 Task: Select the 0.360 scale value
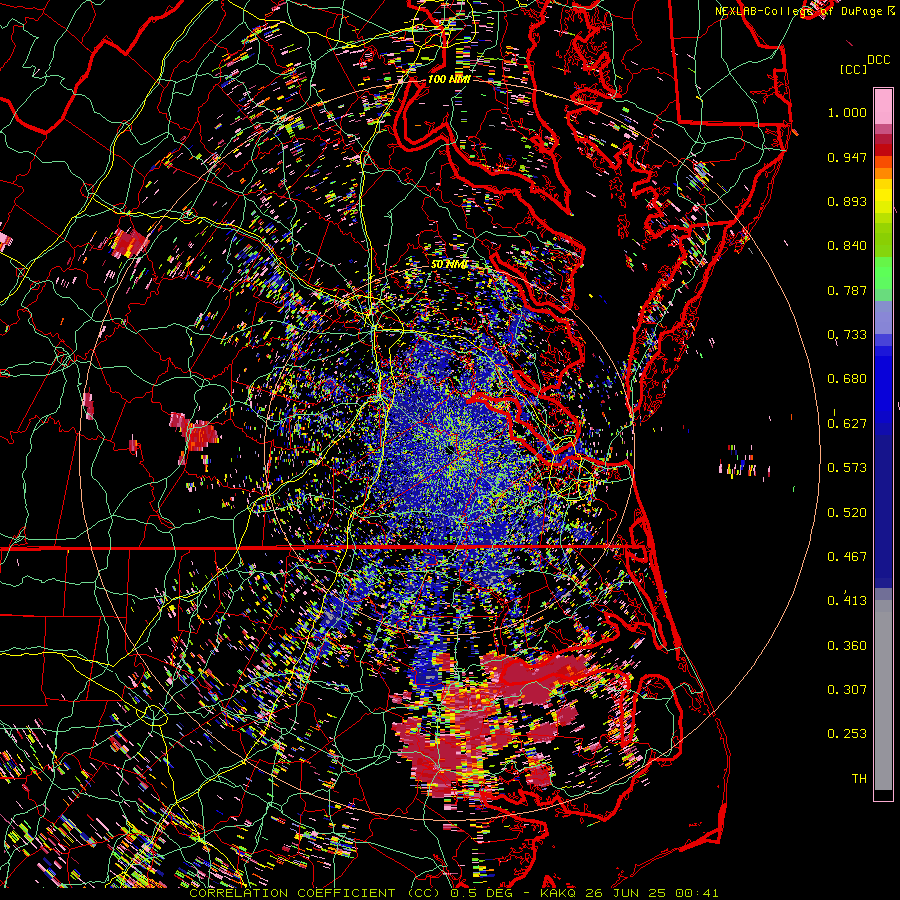coord(847,646)
